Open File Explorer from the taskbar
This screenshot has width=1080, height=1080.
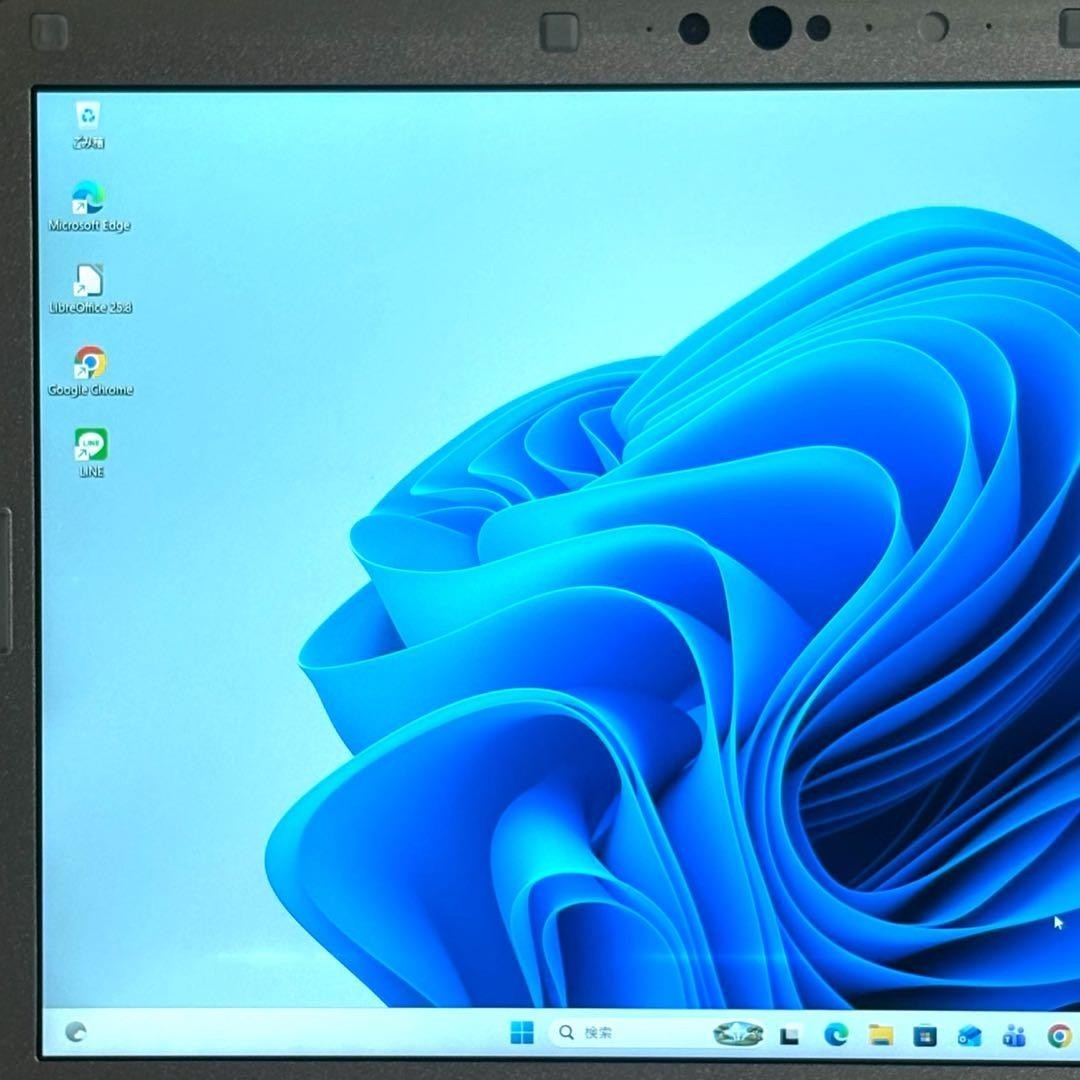point(880,1035)
